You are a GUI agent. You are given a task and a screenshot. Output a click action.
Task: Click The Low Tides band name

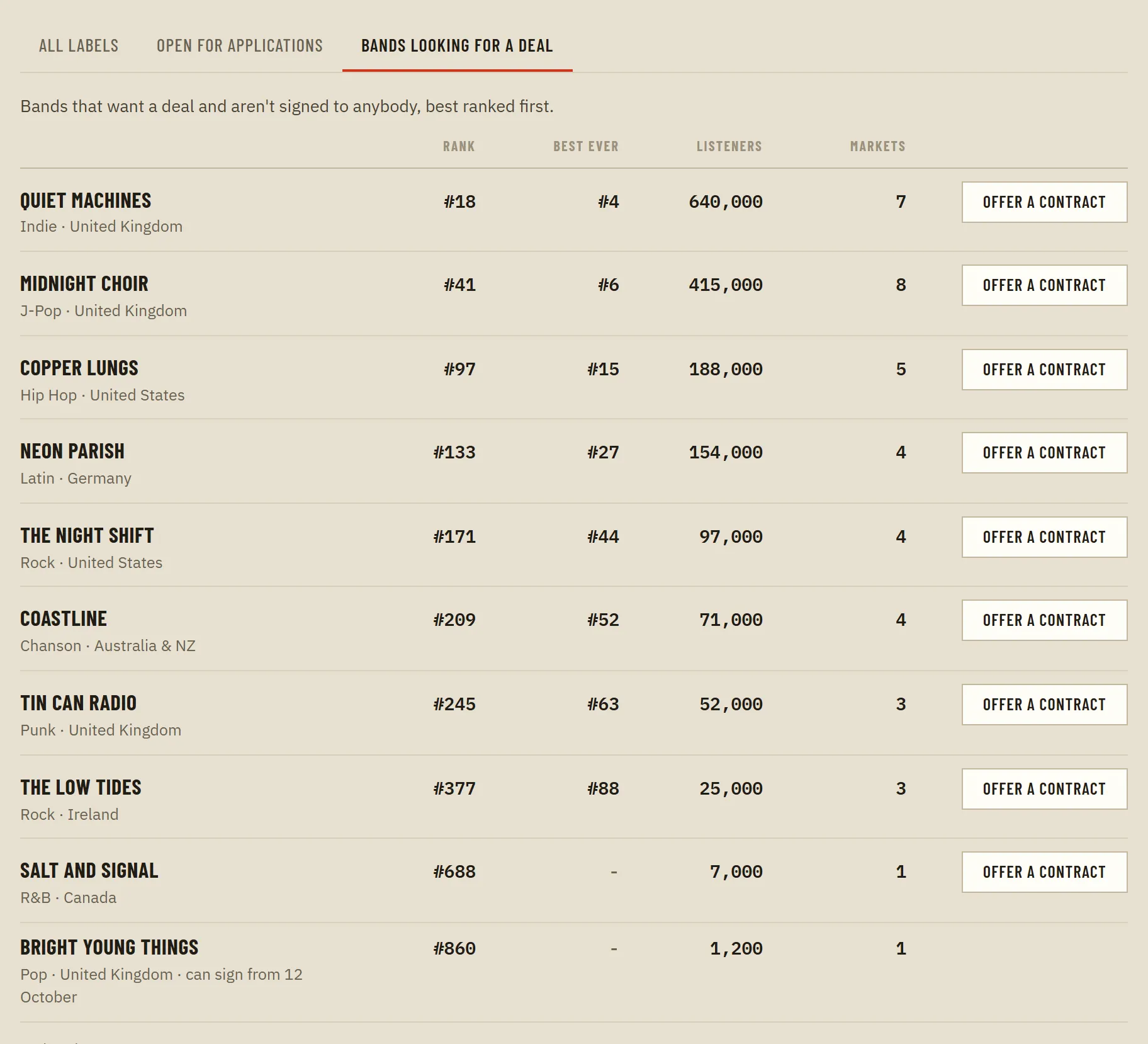point(81,788)
